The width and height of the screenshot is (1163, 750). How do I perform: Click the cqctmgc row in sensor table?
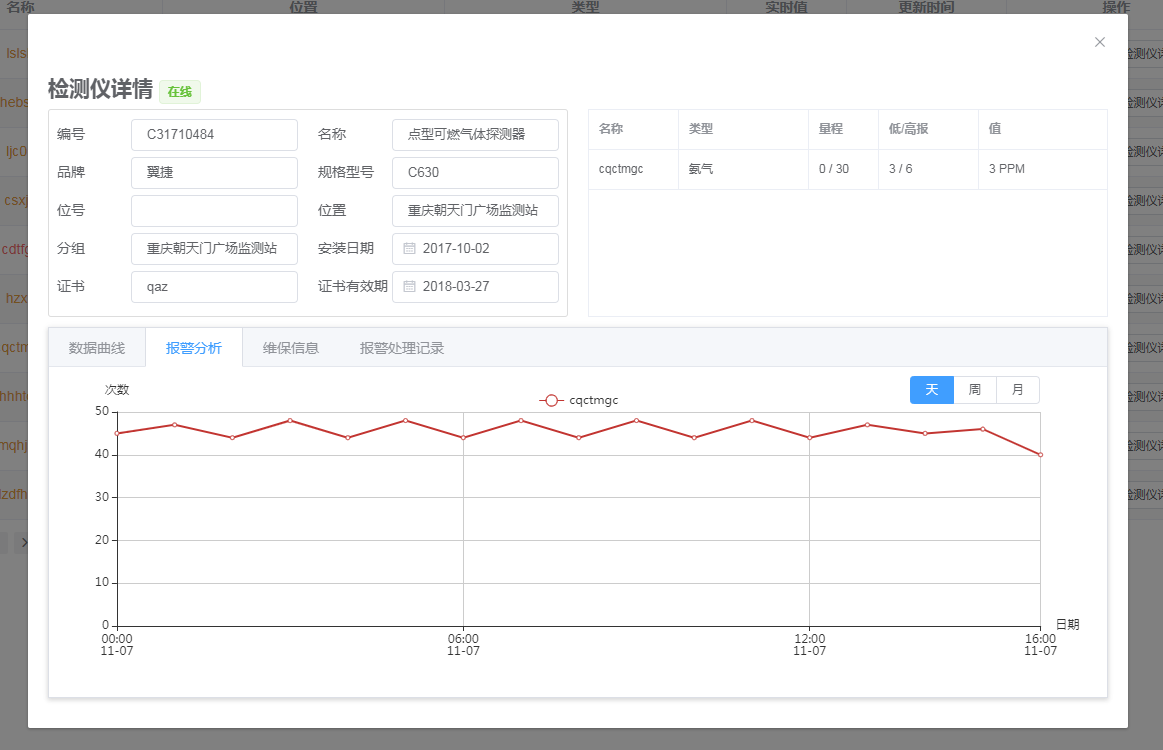(x=847, y=169)
